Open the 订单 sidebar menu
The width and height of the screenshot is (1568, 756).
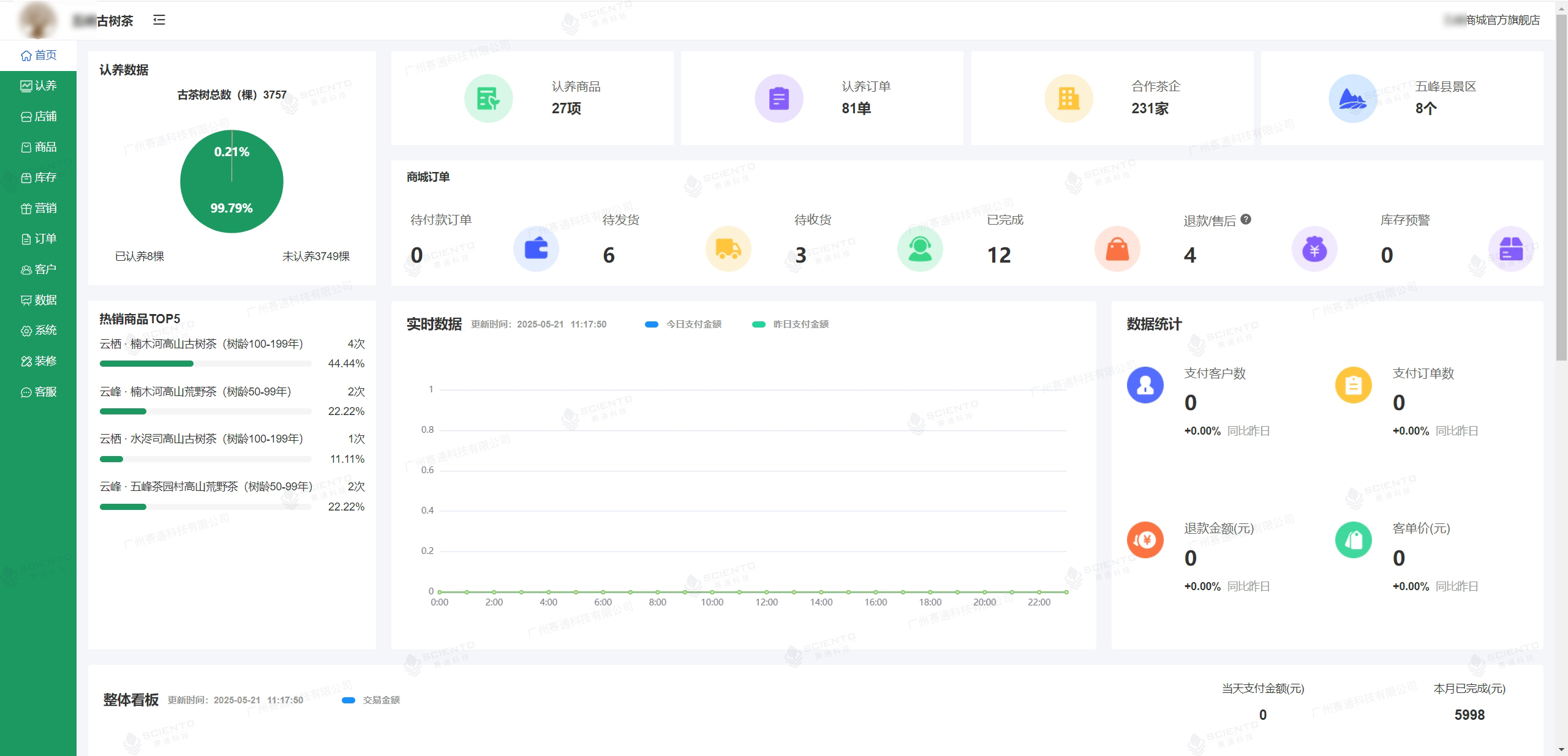pos(39,239)
